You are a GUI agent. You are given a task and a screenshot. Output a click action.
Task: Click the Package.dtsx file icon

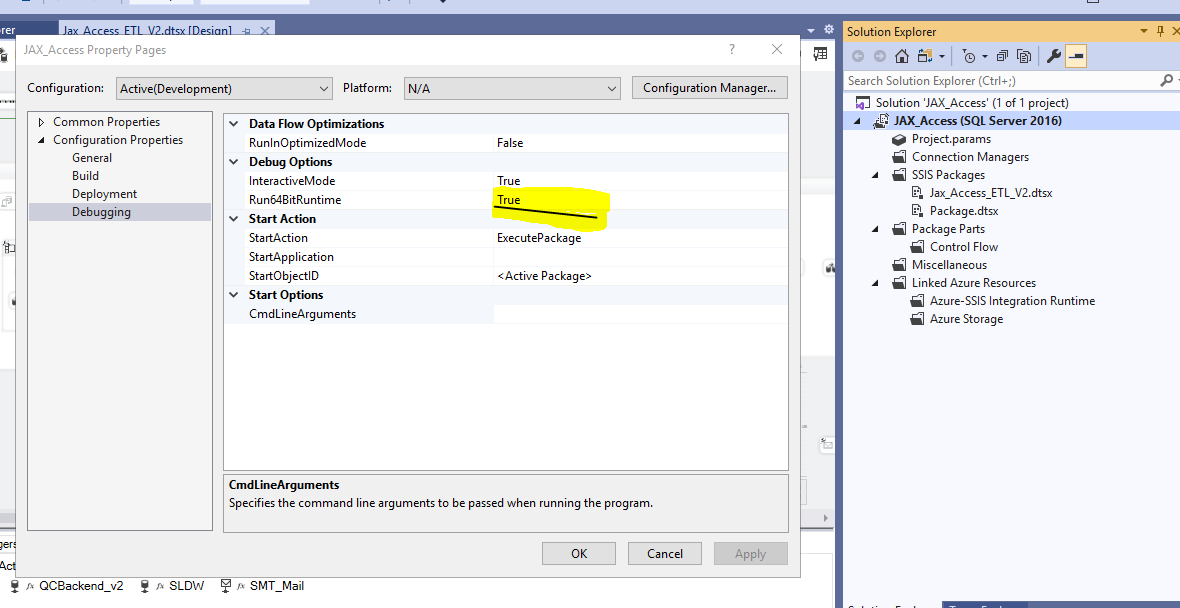[x=916, y=211]
